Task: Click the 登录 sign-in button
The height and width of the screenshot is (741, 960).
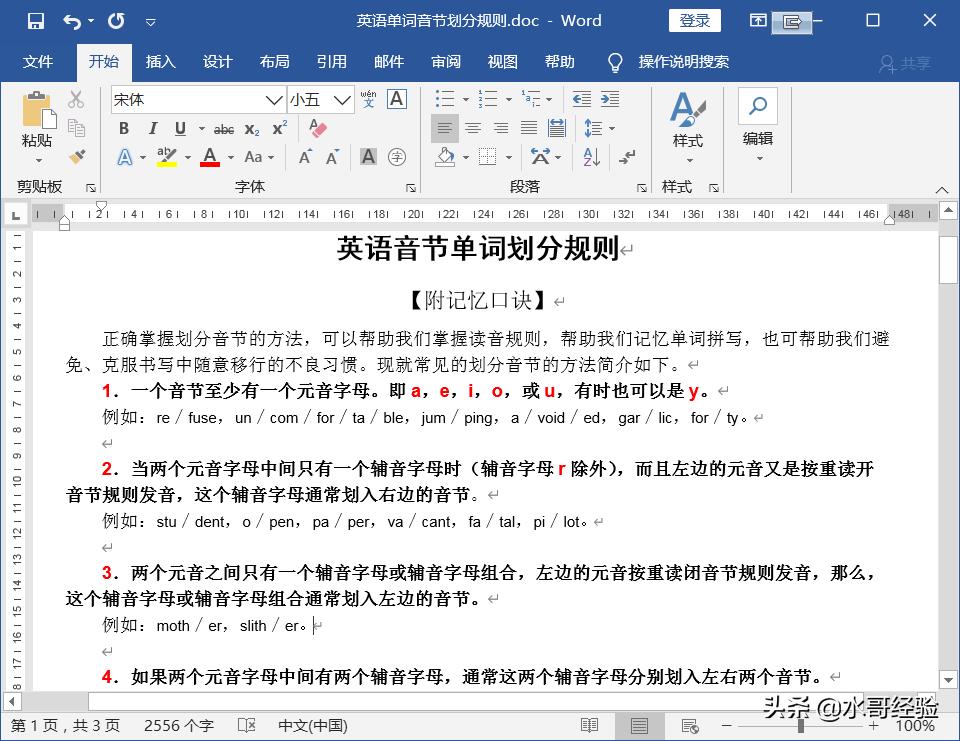Action: point(694,19)
